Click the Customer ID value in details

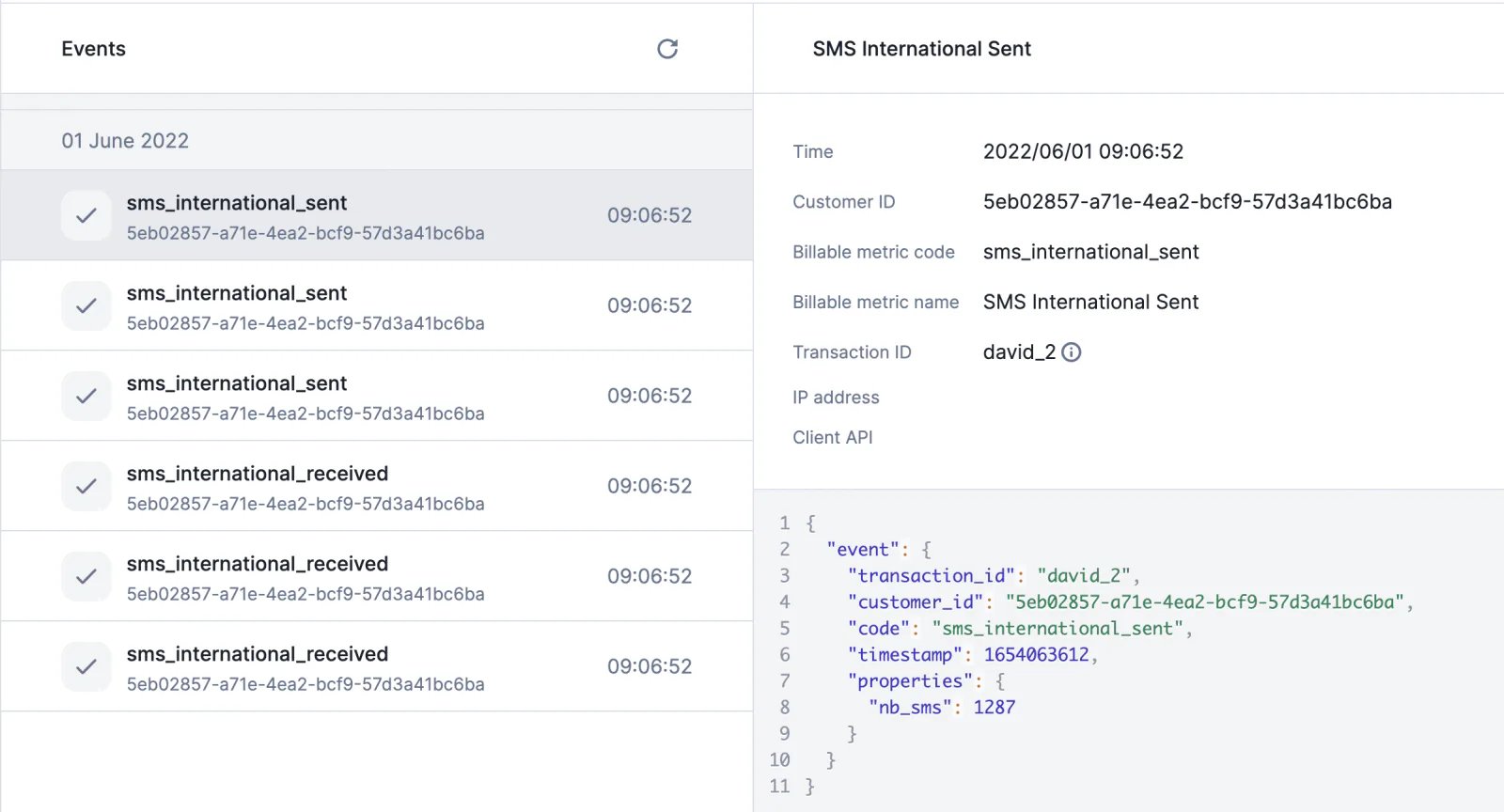[x=1187, y=201]
